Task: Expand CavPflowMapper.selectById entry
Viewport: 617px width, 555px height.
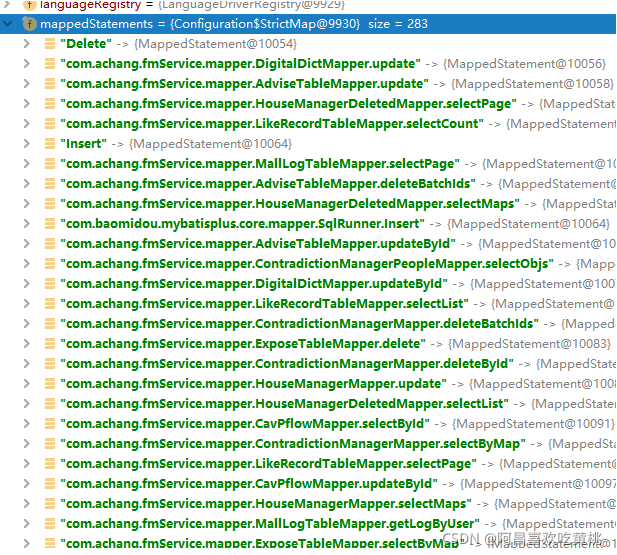Action: [27, 424]
